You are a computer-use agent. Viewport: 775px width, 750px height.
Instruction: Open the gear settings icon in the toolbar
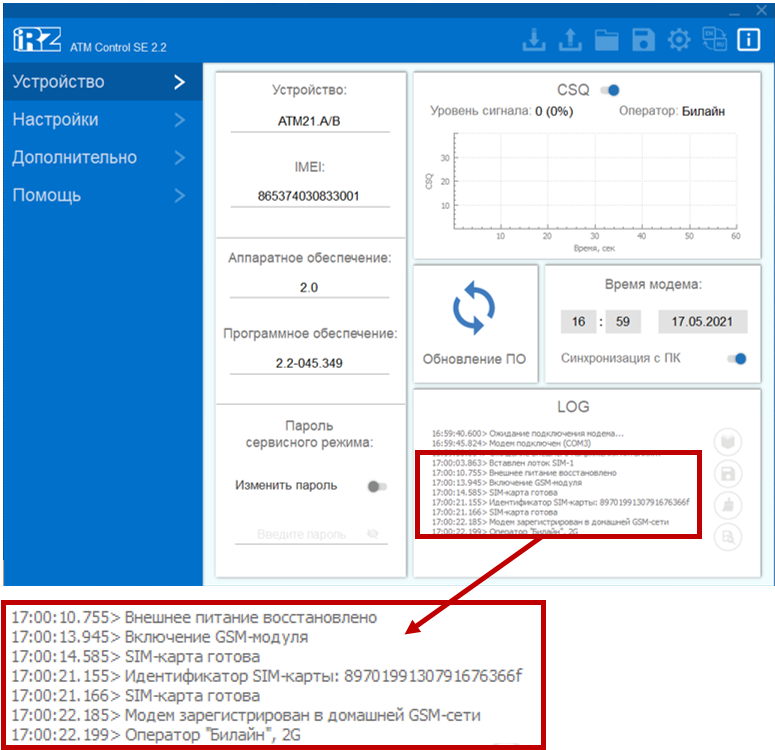(679, 40)
